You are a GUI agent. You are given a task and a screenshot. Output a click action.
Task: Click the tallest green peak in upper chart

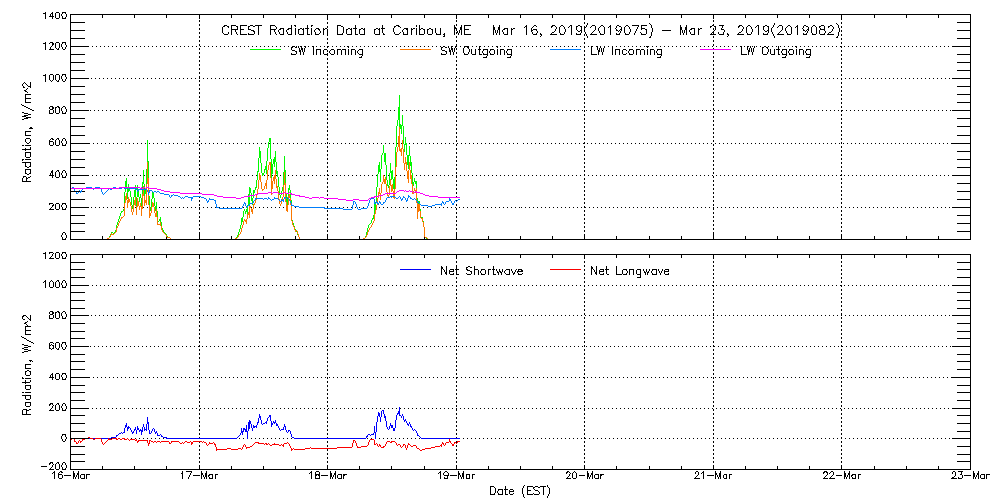400,97
